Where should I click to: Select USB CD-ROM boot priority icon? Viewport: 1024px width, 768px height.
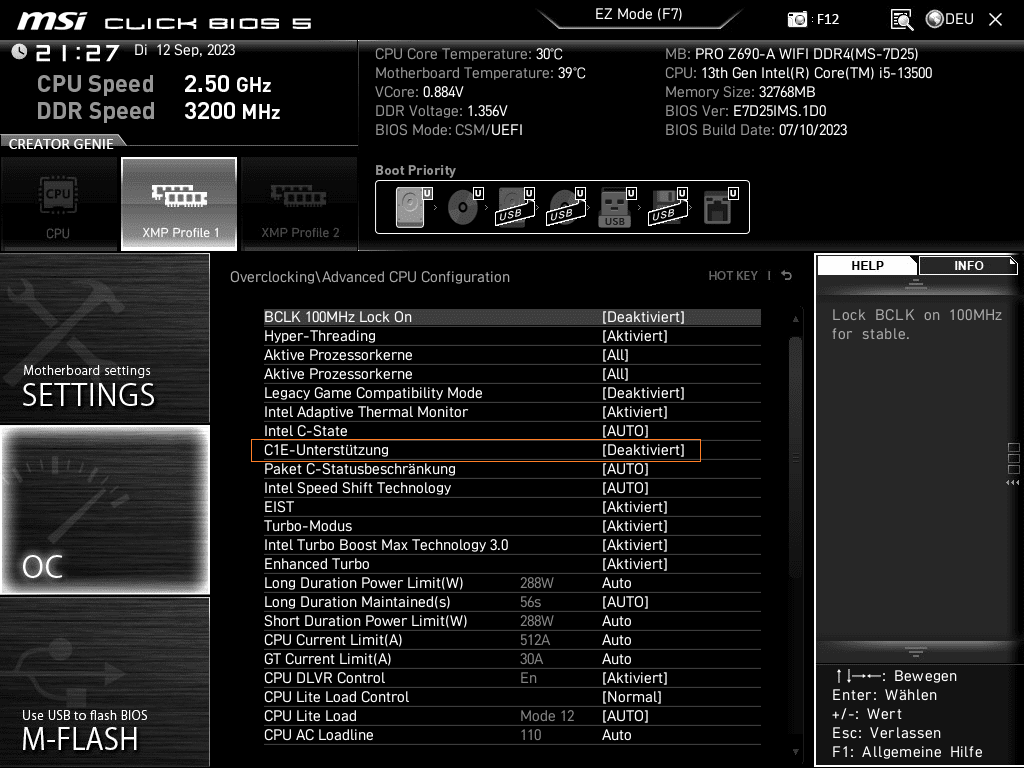pyautogui.click(x=566, y=207)
